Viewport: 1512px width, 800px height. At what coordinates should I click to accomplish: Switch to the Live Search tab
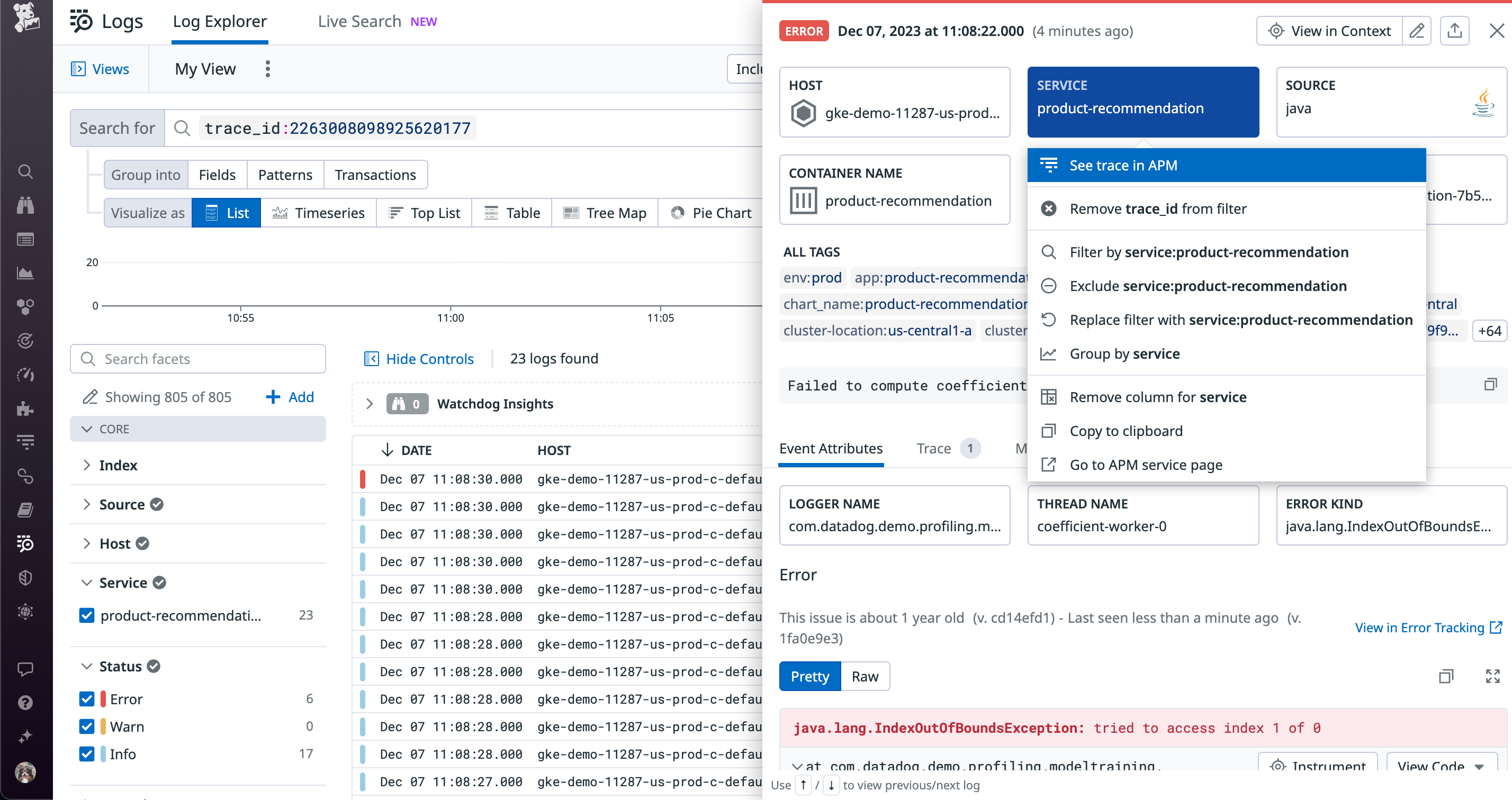click(x=358, y=21)
